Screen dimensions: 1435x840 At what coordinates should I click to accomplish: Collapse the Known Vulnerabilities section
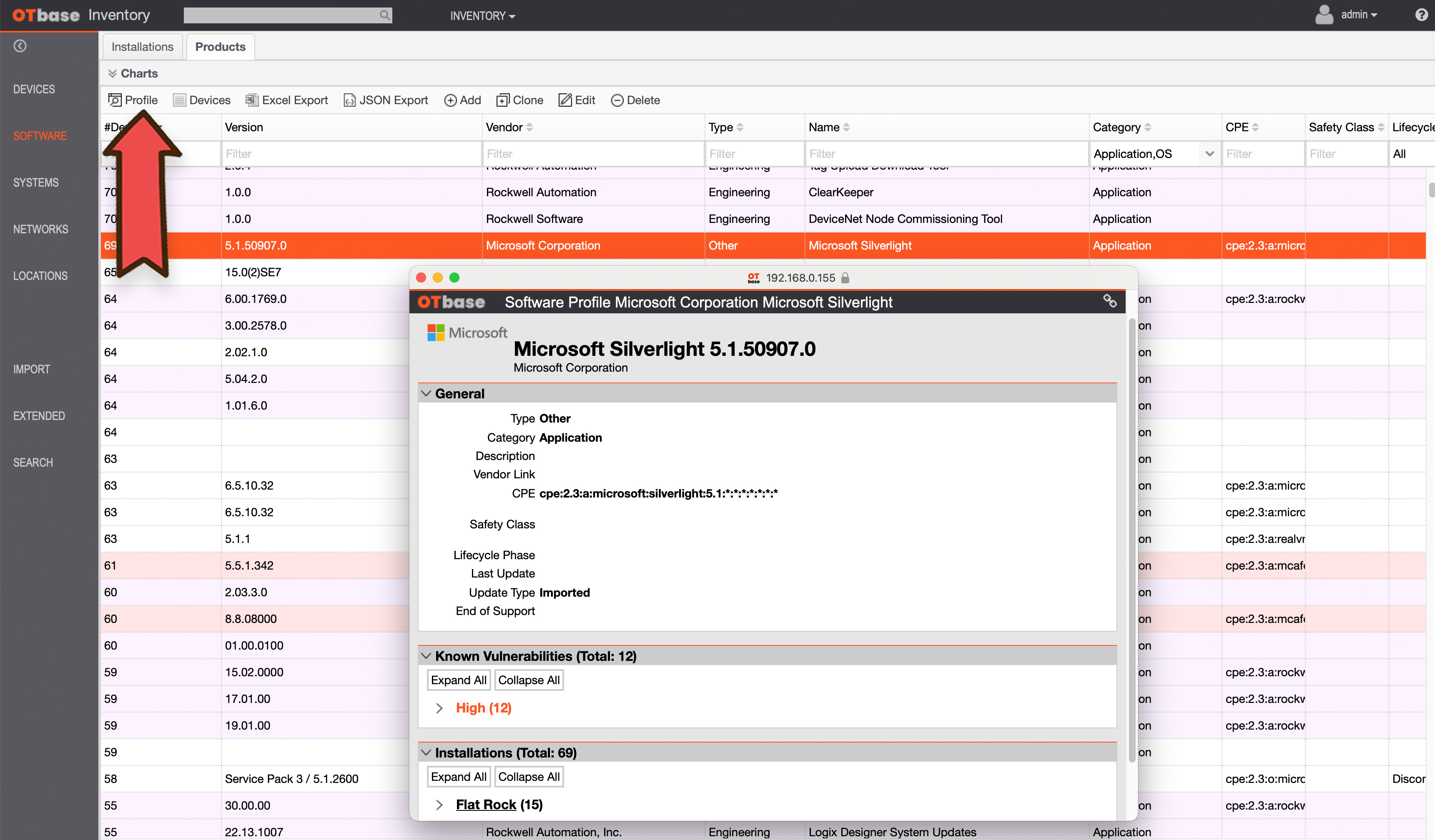click(426, 655)
